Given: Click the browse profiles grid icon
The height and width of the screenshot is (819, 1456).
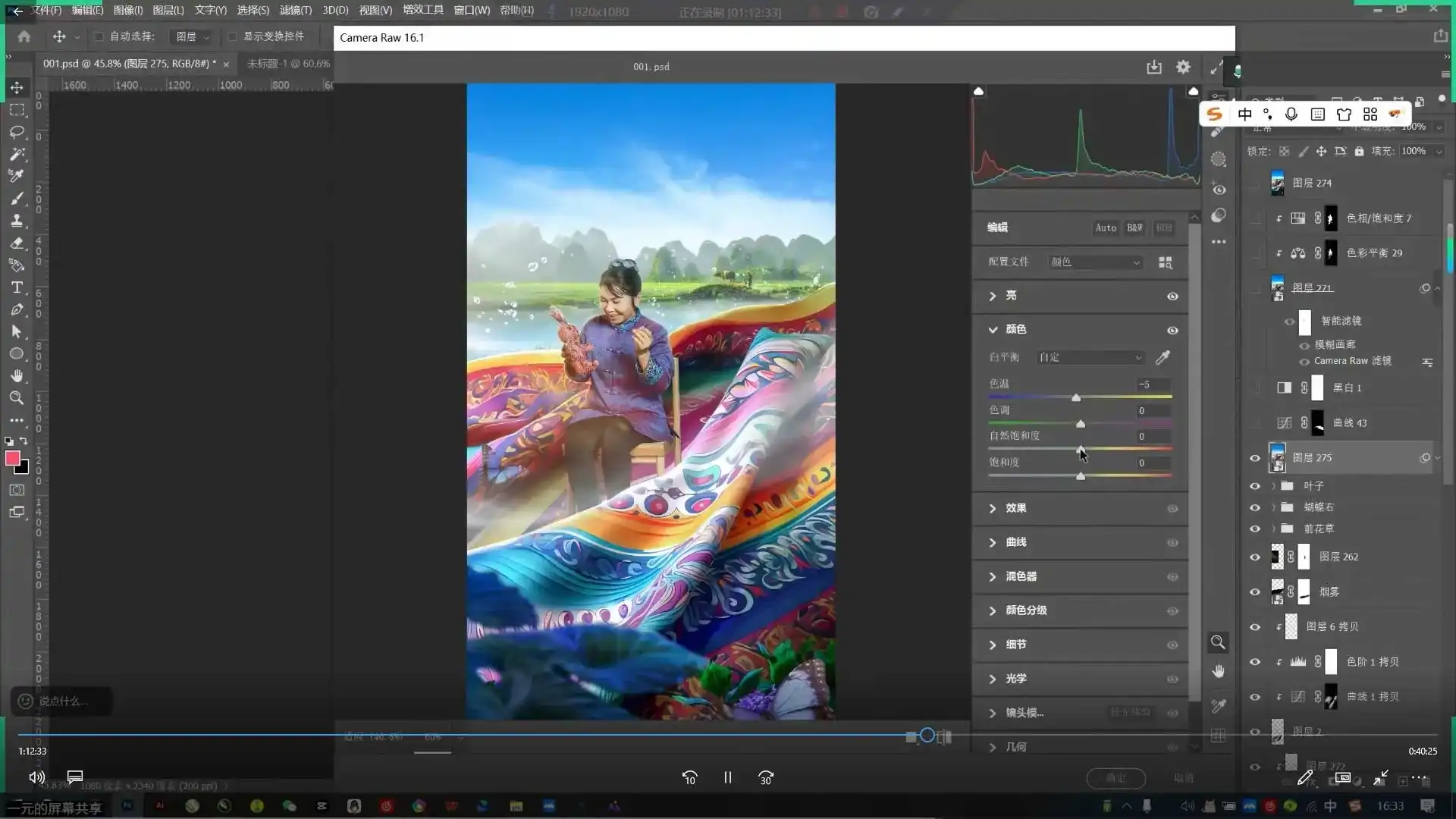Looking at the screenshot, I should click(x=1166, y=262).
